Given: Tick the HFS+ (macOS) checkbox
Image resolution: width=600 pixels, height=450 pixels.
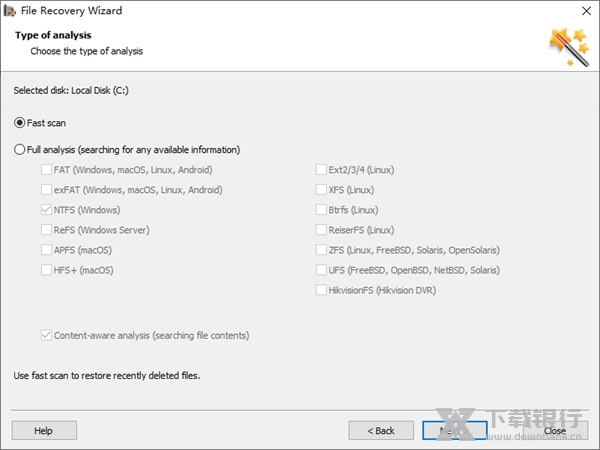Looking at the screenshot, I should coord(47,270).
